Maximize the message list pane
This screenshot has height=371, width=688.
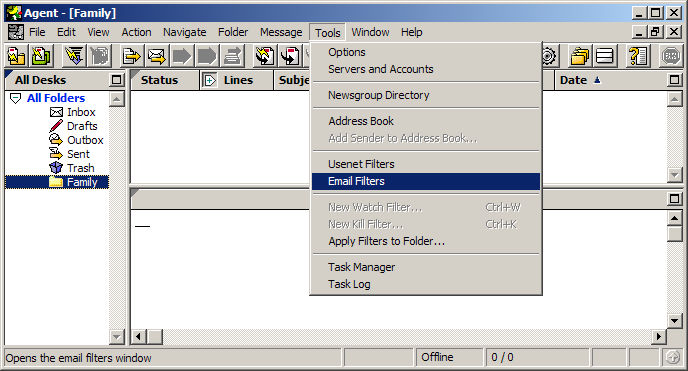click(674, 80)
